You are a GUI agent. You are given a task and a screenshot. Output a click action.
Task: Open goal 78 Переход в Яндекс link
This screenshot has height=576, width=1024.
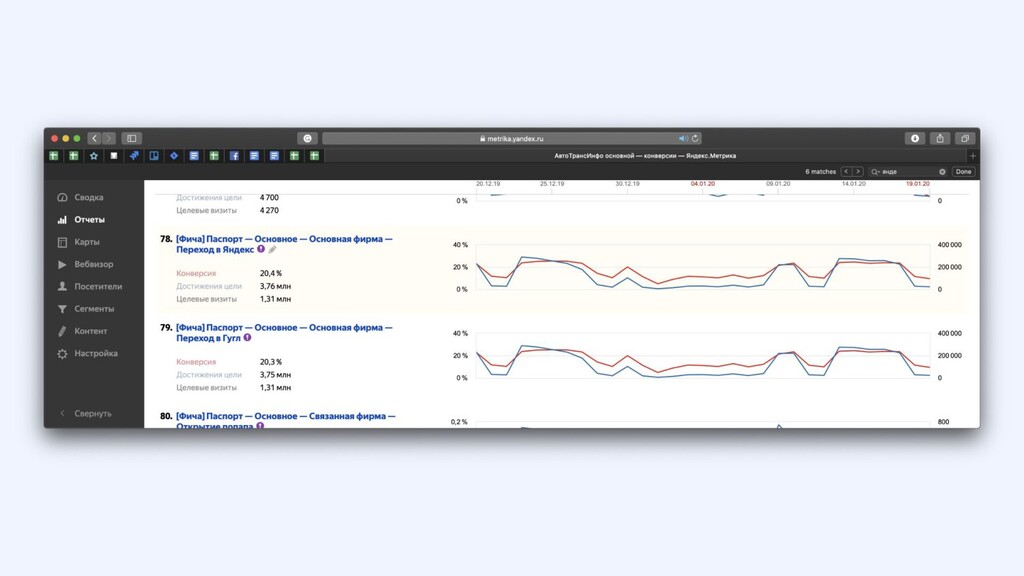pyautogui.click(x=284, y=244)
